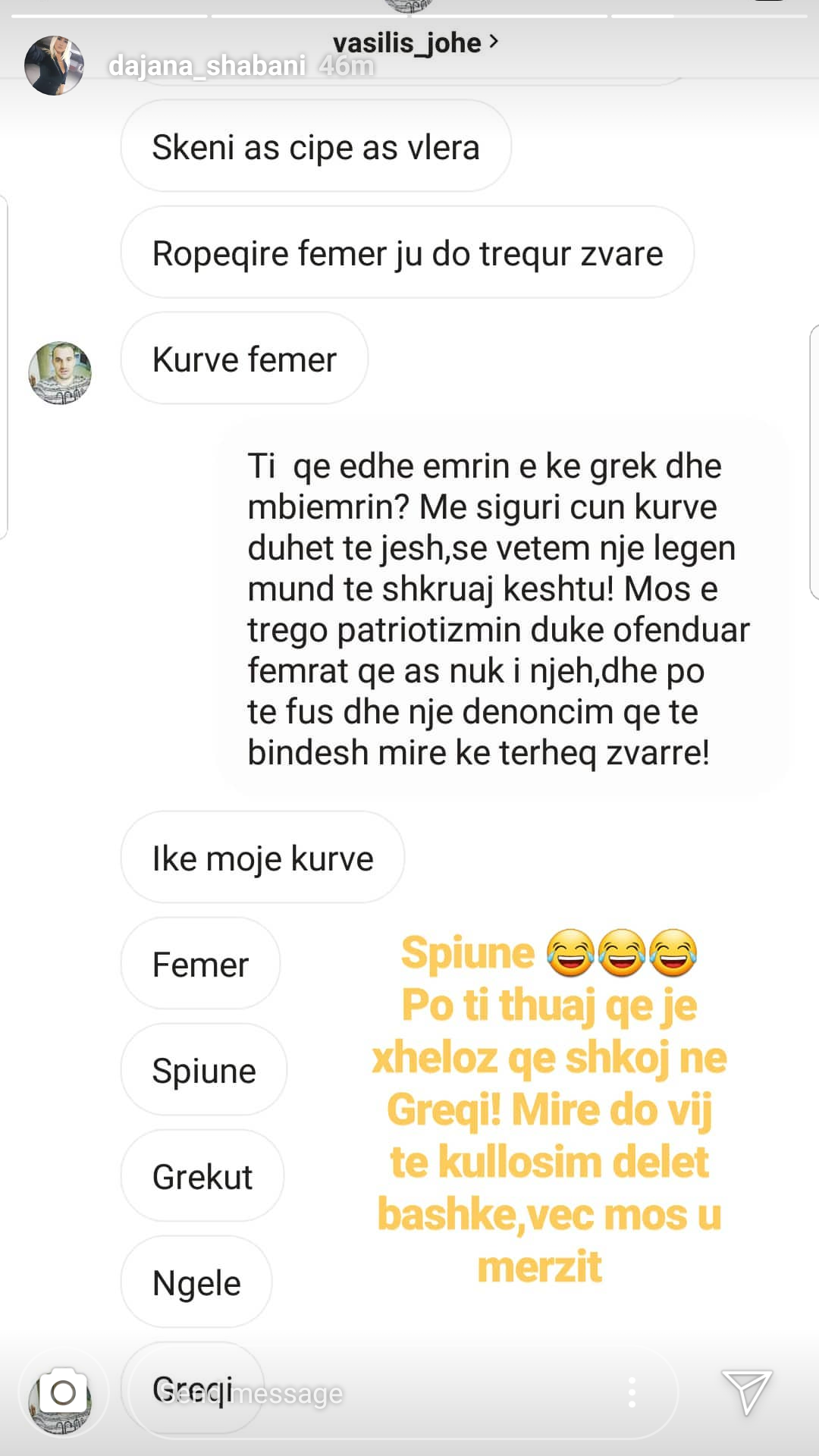Screen dimensions: 819x1456
Task: Open the three-dot more options menu
Action: pyautogui.click(x=632, y=1393)
